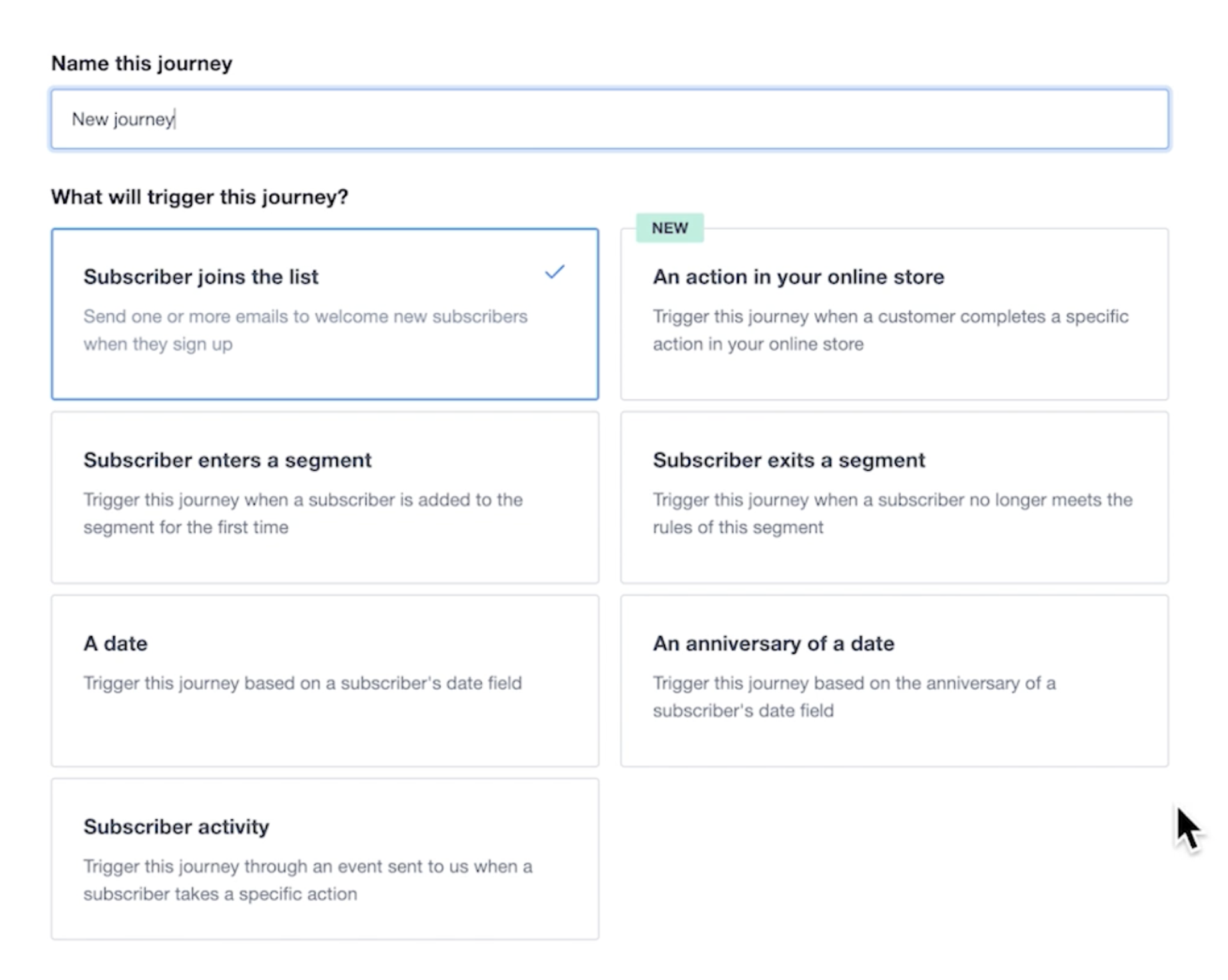Click the "customer completes a specific action" description
1228x980 pixels.
[890, 330]
